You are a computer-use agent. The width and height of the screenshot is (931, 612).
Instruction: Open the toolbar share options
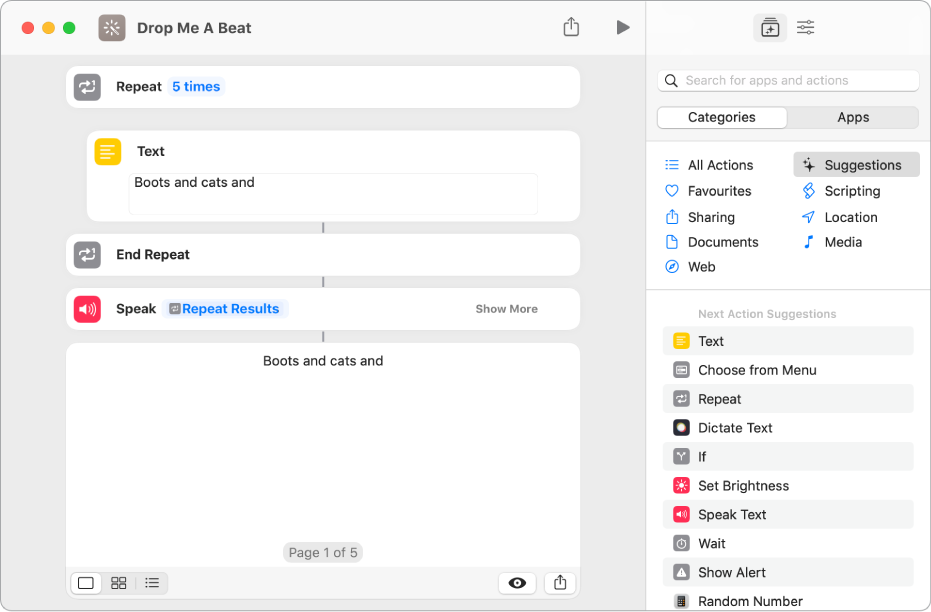[x=571, y=27]
